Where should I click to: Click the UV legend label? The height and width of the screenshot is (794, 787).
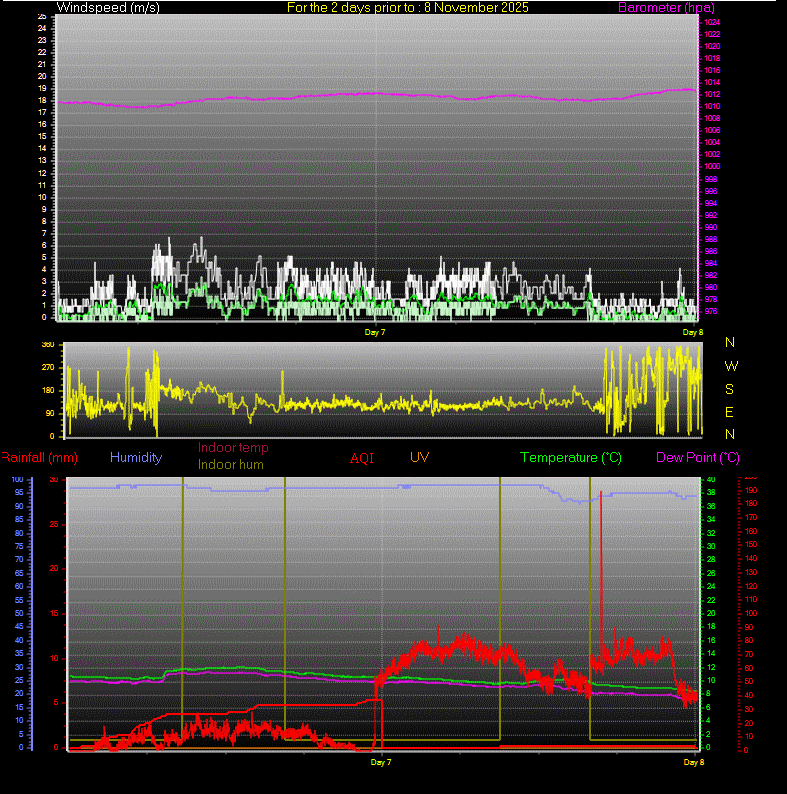(420, 457)
